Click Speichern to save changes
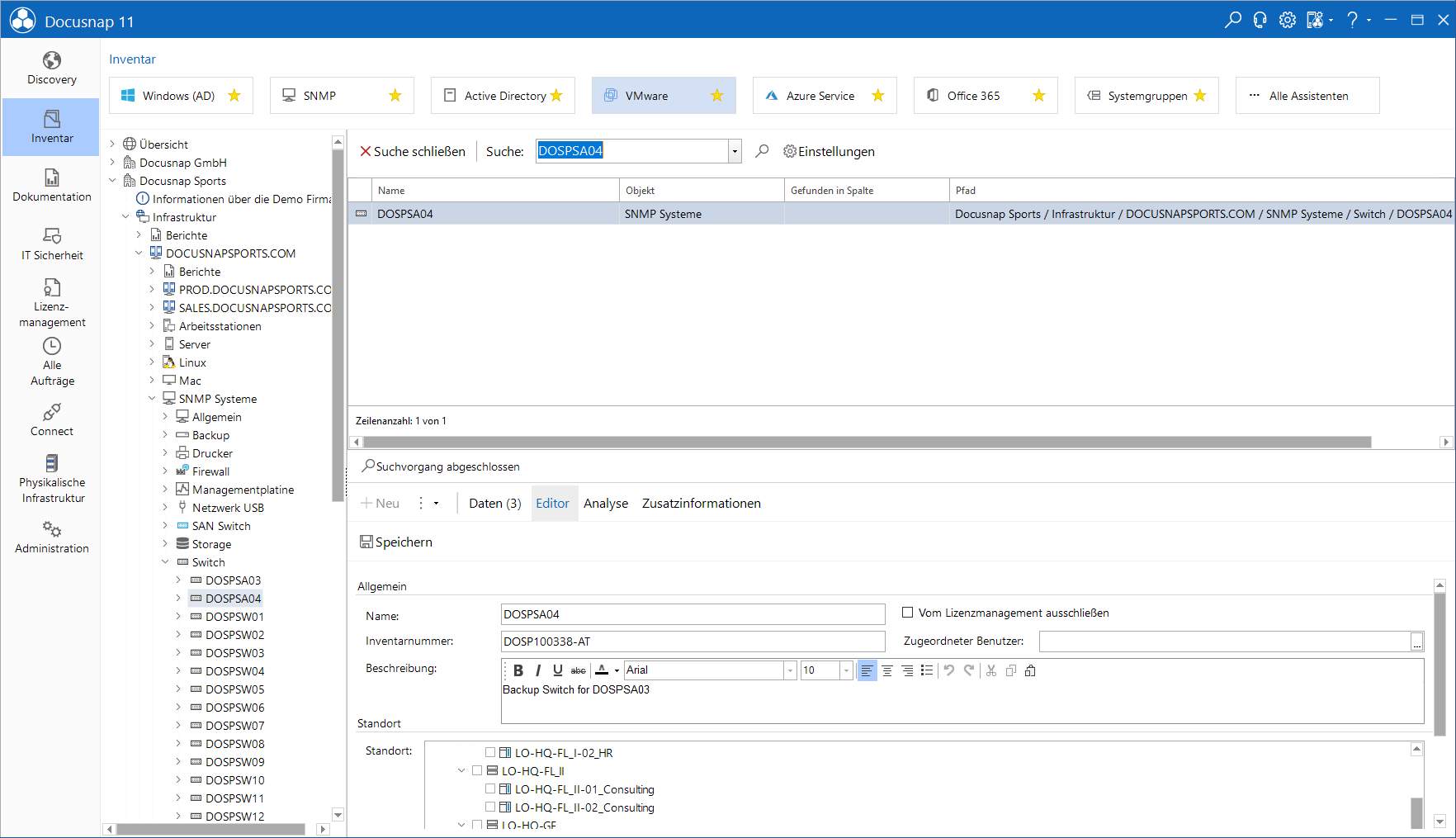Viewport: 1456px width, 838px height. 396,542
